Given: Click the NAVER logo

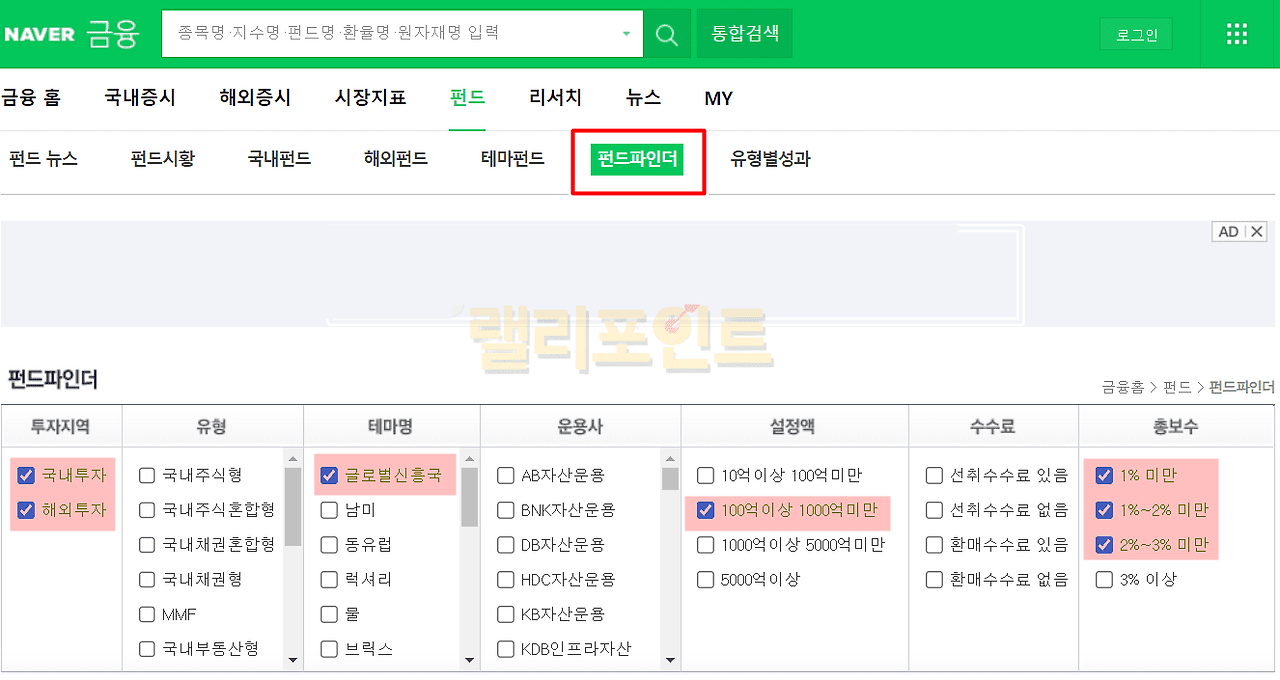Looking at the screenshot, I should click(39, 34).
